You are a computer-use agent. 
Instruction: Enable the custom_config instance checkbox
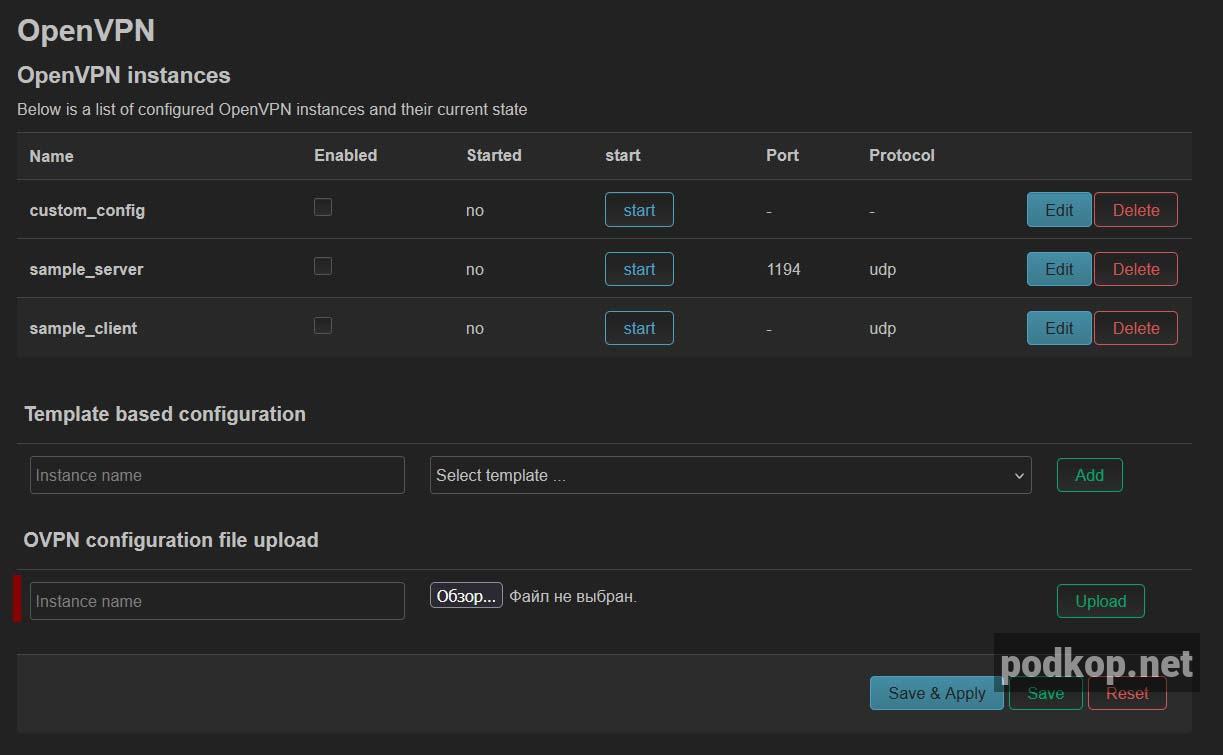[322, 207]
